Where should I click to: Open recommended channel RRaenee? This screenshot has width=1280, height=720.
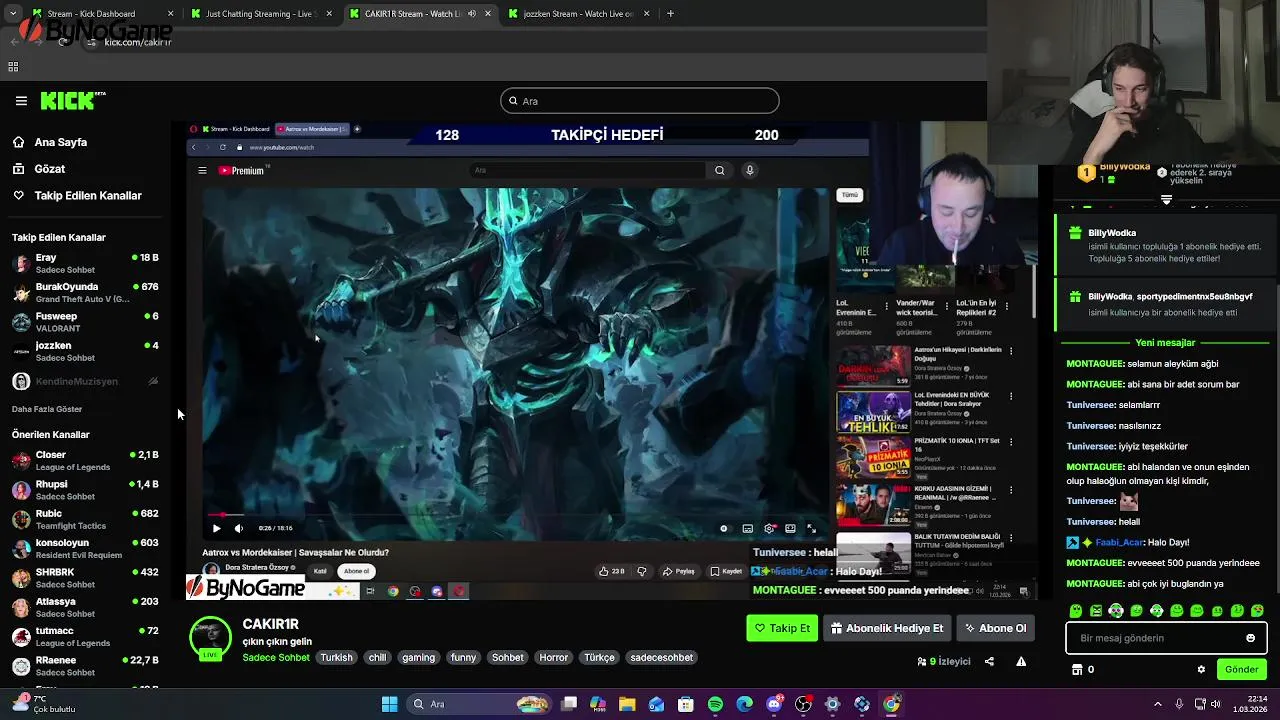pyautogui.click(x=85, y=666)
